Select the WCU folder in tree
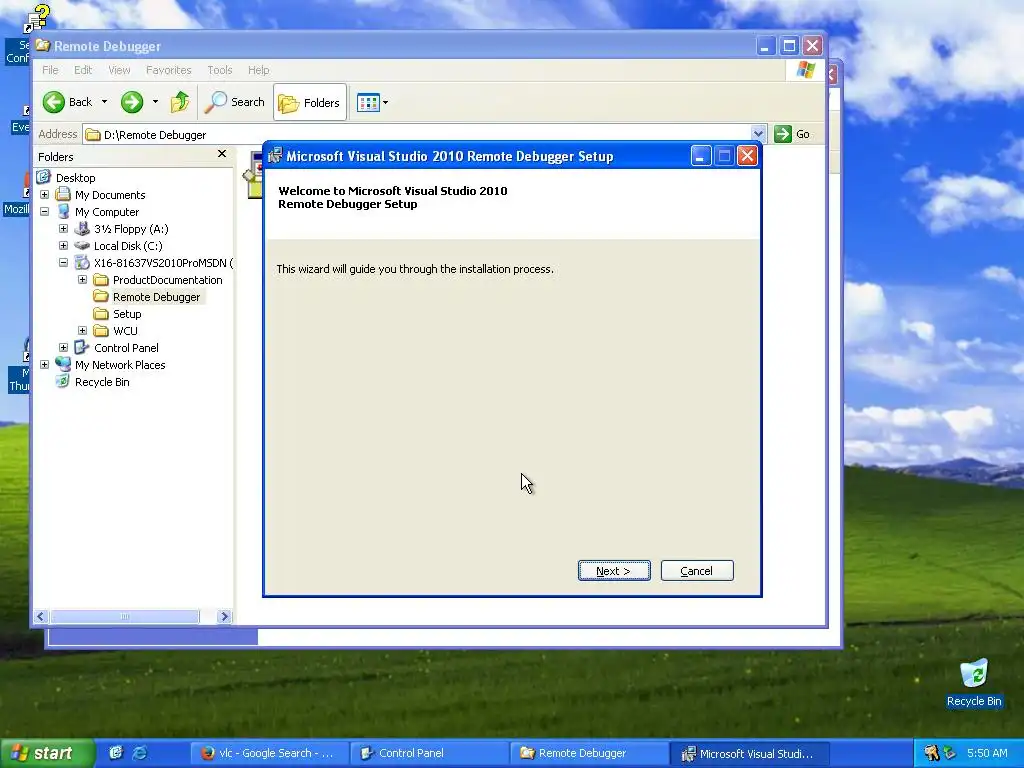Viewport: 1024px width, 768px height. pyautogui.click(x=125, y=330)
